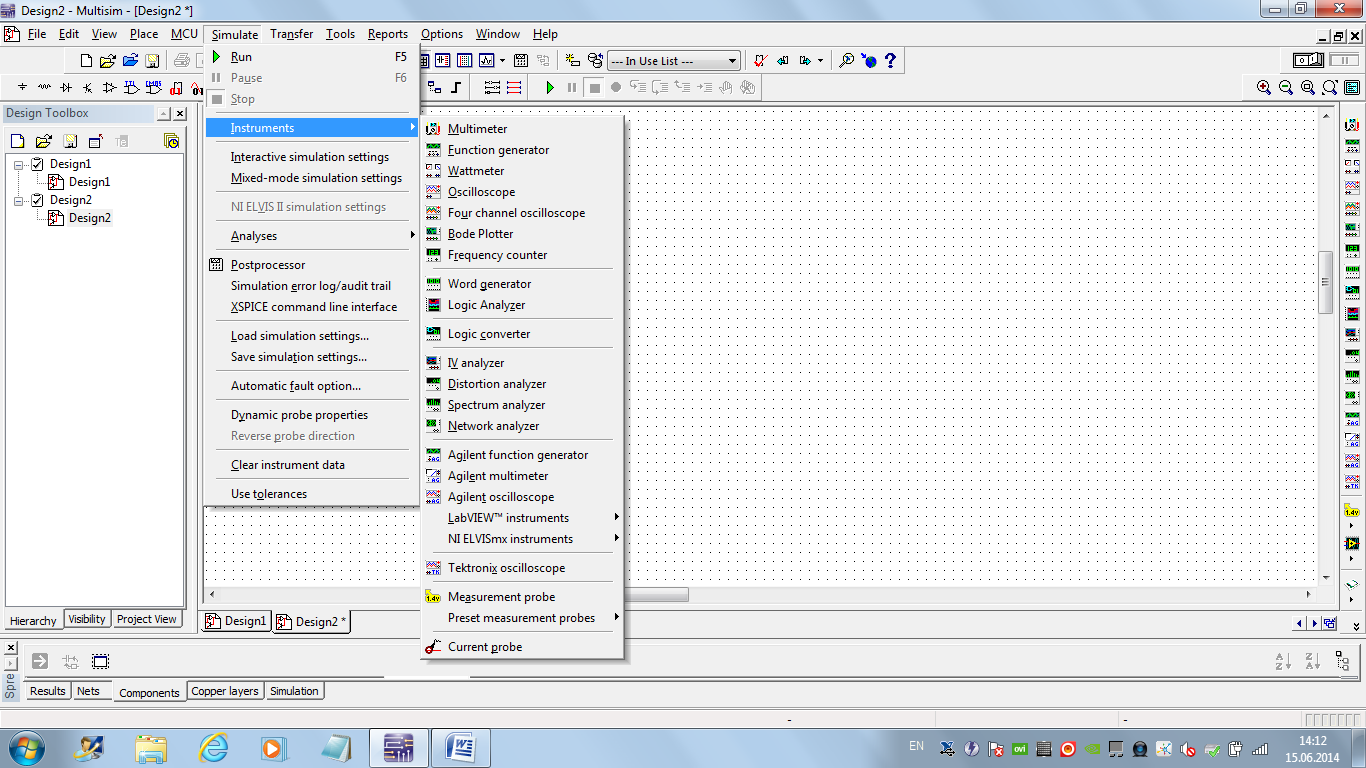Switch to the Project View tab
Screen dimensions: 1366x768
pyautogui.click(x=147, y=619)
